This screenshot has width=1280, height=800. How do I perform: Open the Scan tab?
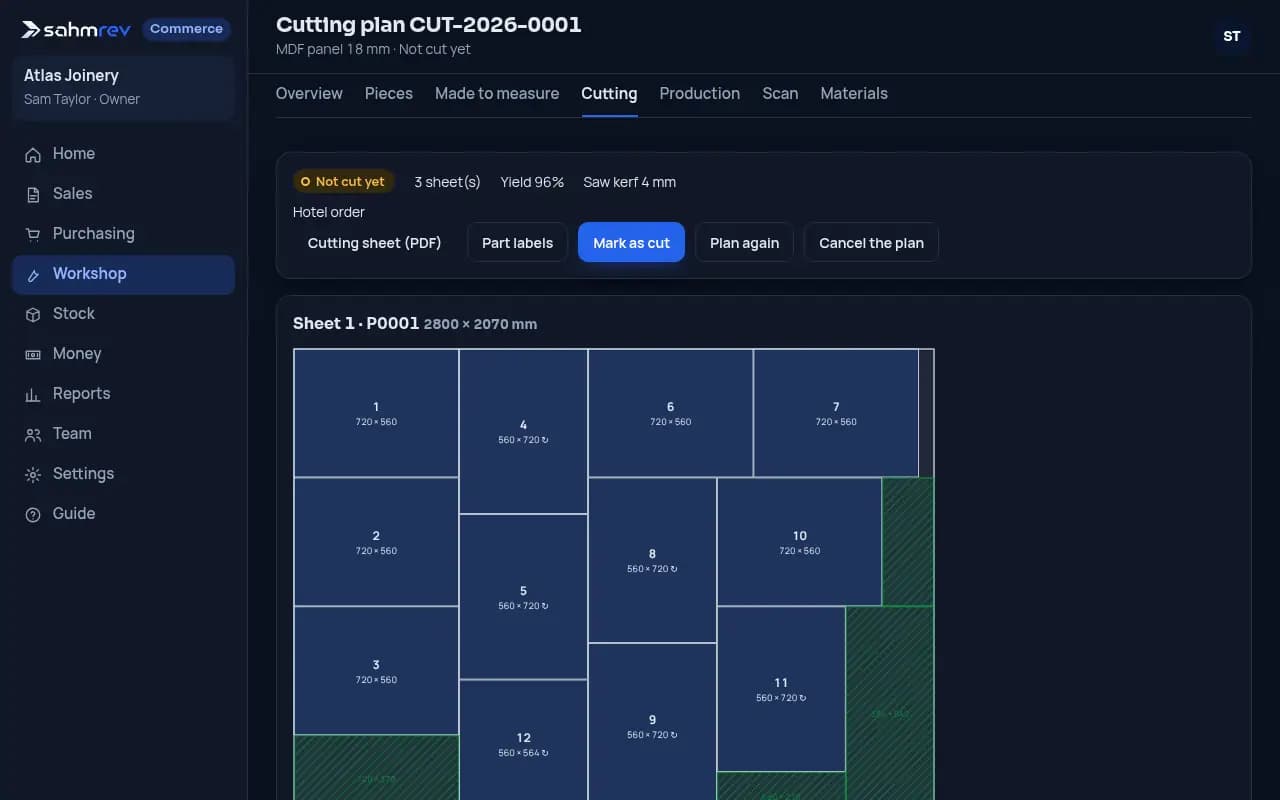(x=780, y=93)
